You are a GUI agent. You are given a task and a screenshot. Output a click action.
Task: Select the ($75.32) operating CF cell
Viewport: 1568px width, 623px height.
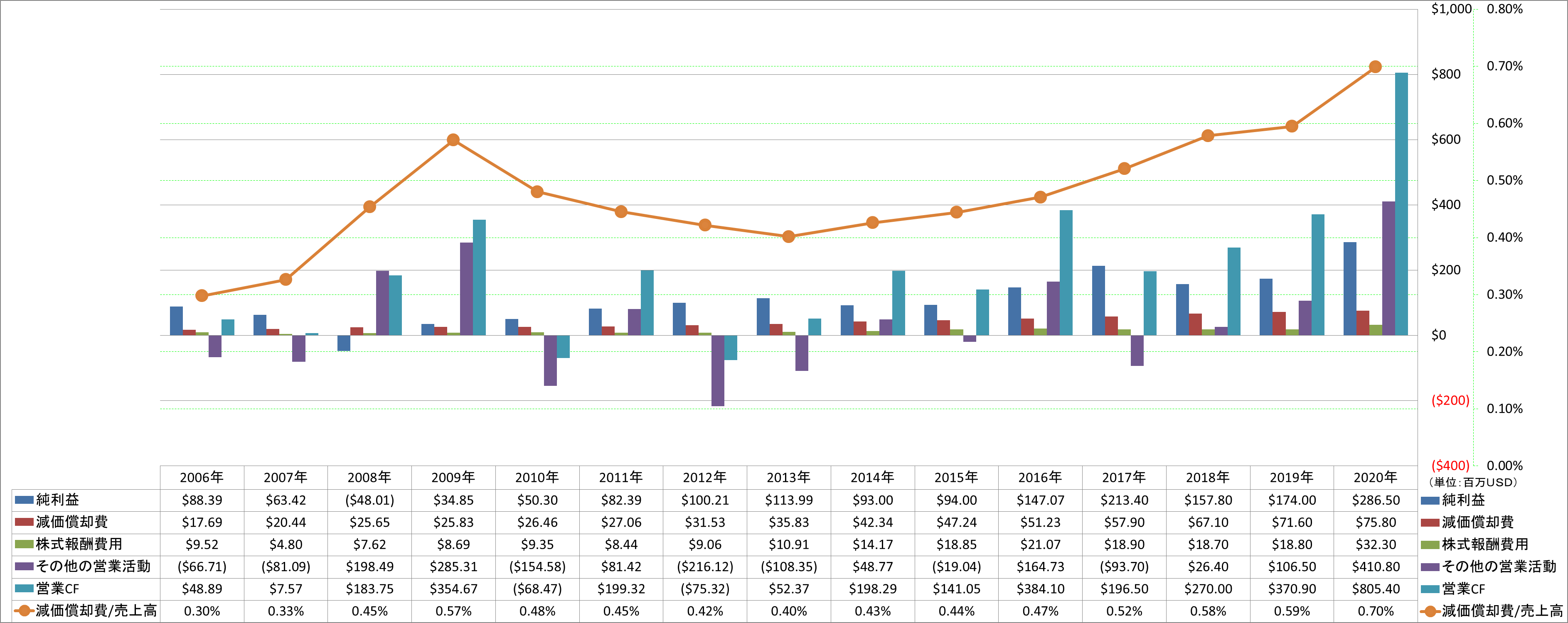(x=705, y=589)
